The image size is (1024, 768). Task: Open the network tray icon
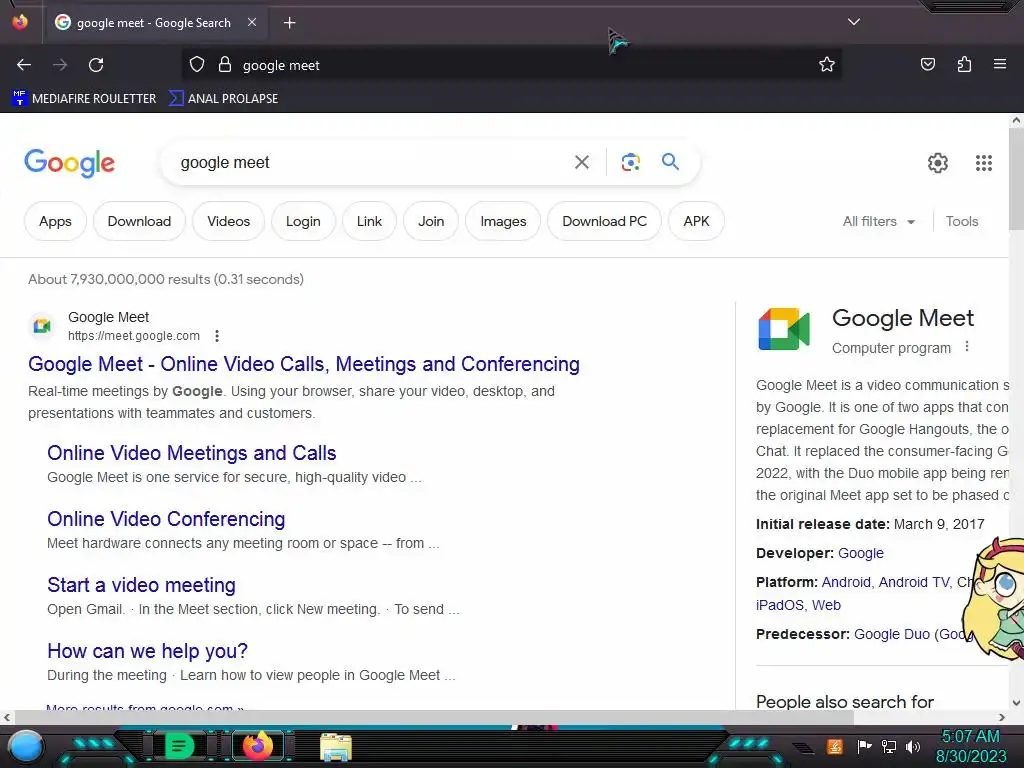(889, 746)
